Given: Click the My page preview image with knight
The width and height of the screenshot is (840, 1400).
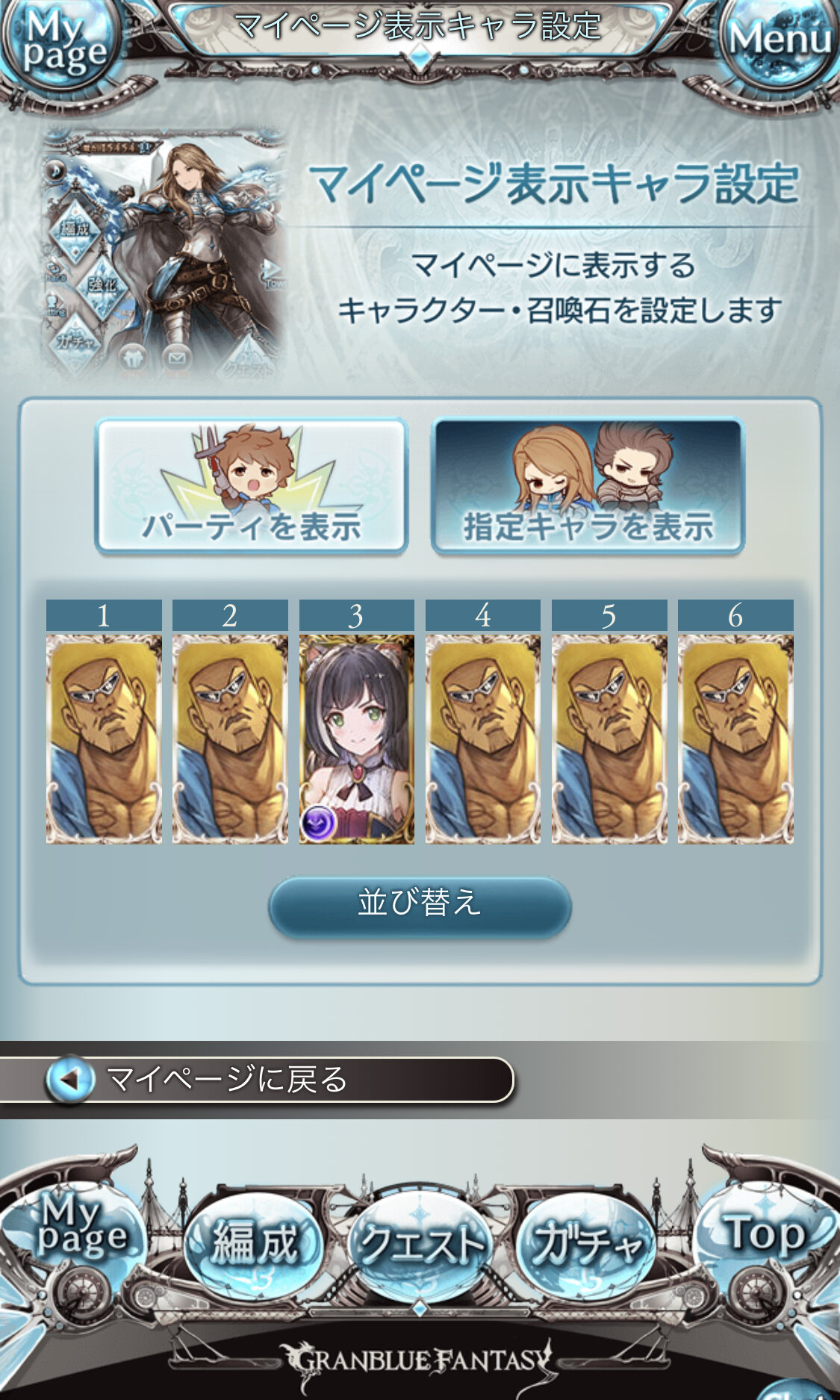Looking at the screenshot, I should 164,254.
